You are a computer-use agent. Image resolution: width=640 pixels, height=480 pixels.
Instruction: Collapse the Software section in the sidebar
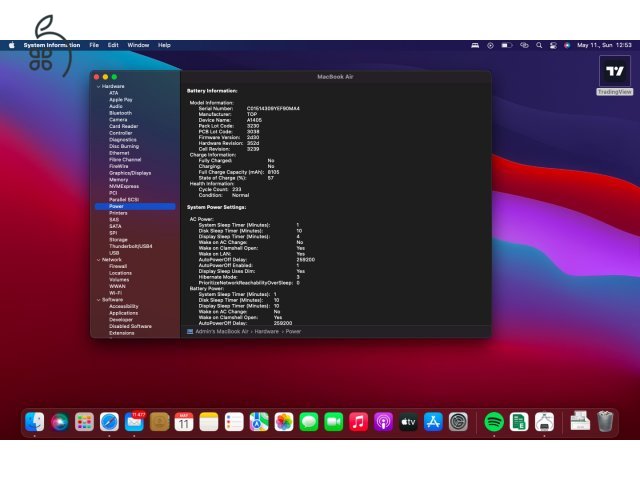tap(98, 300)
